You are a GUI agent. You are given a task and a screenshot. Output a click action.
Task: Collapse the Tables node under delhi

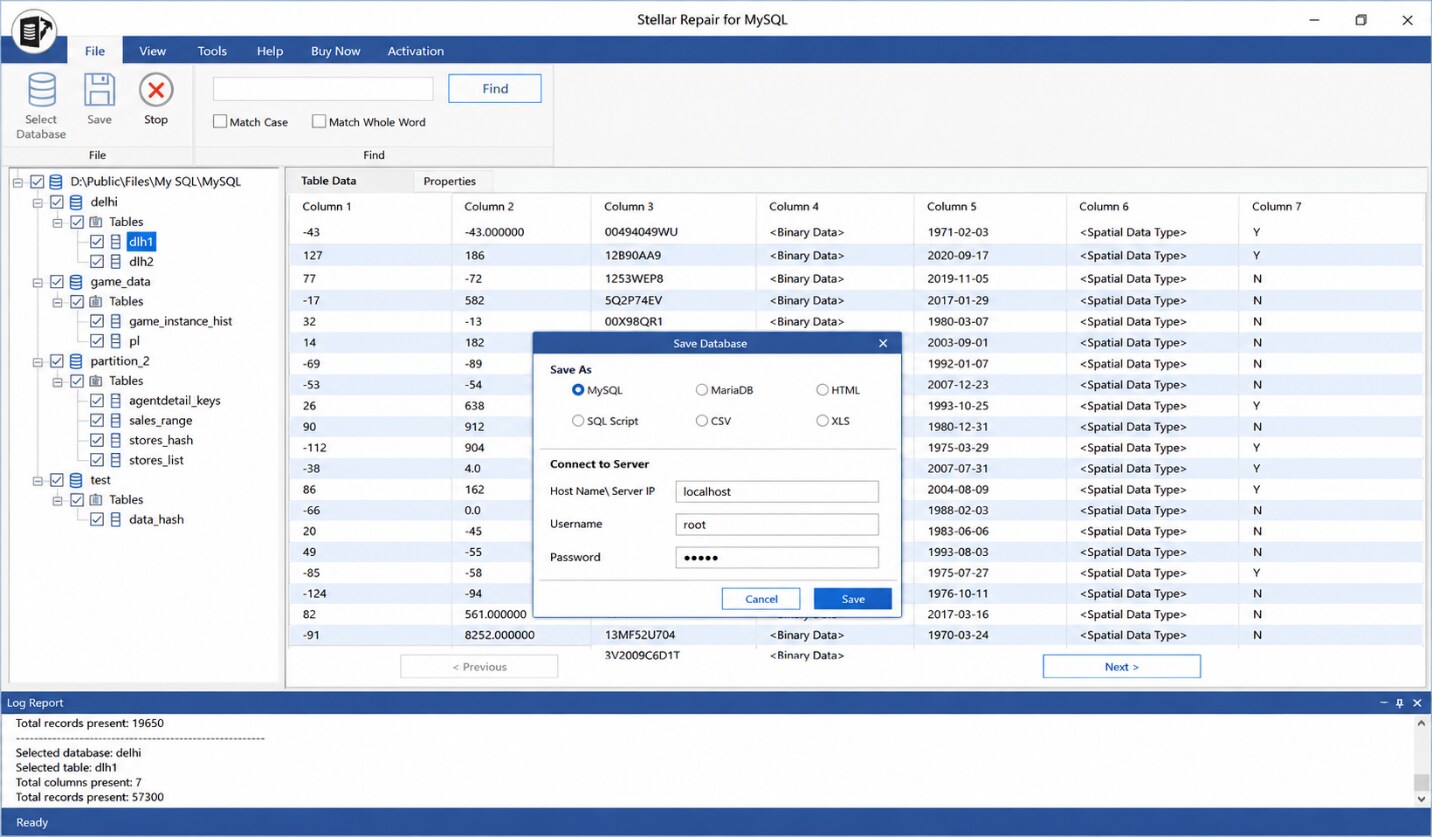[x=58, y=222]
